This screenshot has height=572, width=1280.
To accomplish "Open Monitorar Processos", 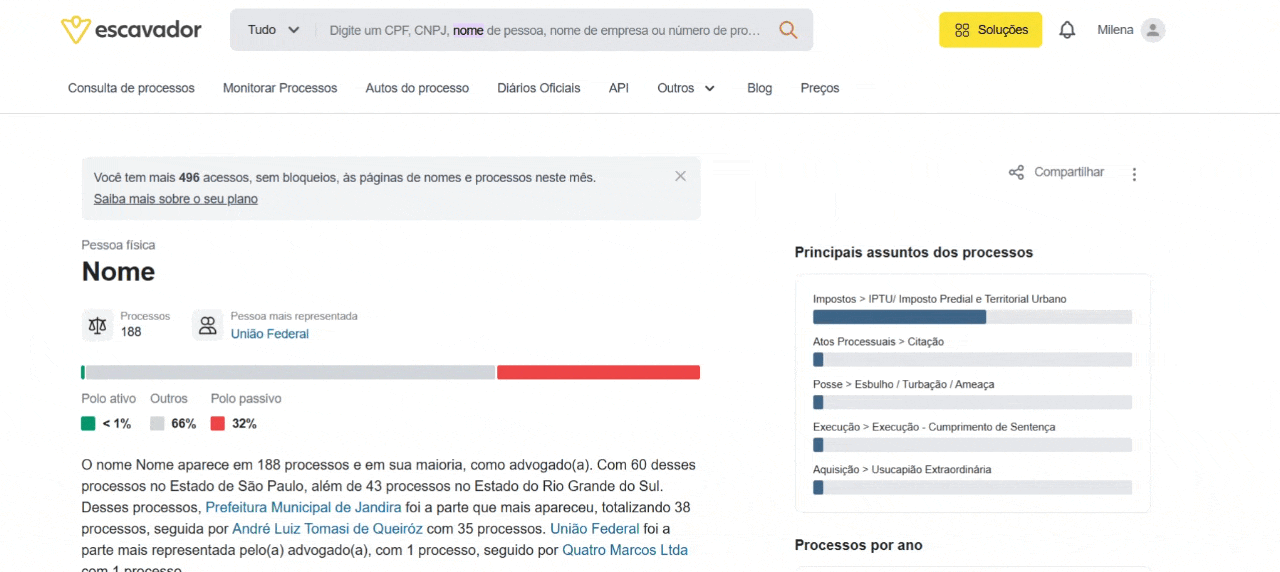I will coord(280,88).
